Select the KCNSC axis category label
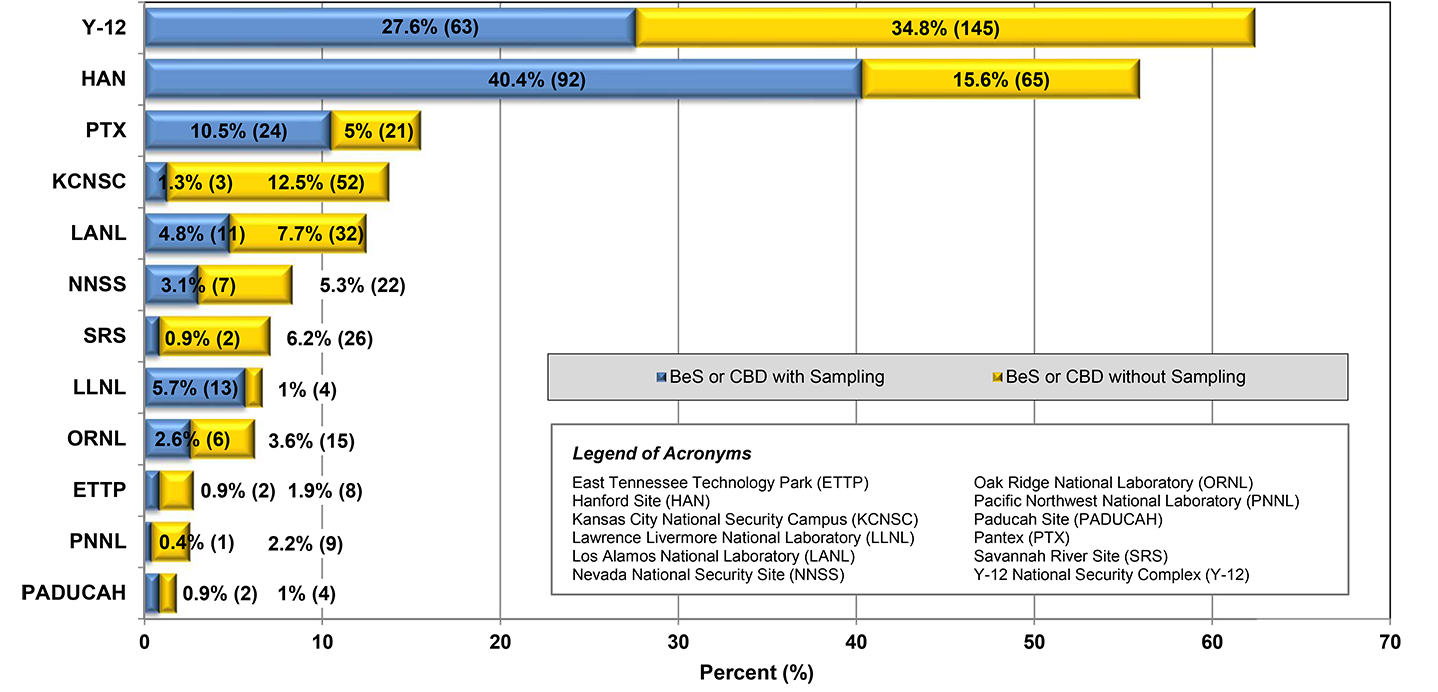The image size is (1438, 692). tap(90, 182)
